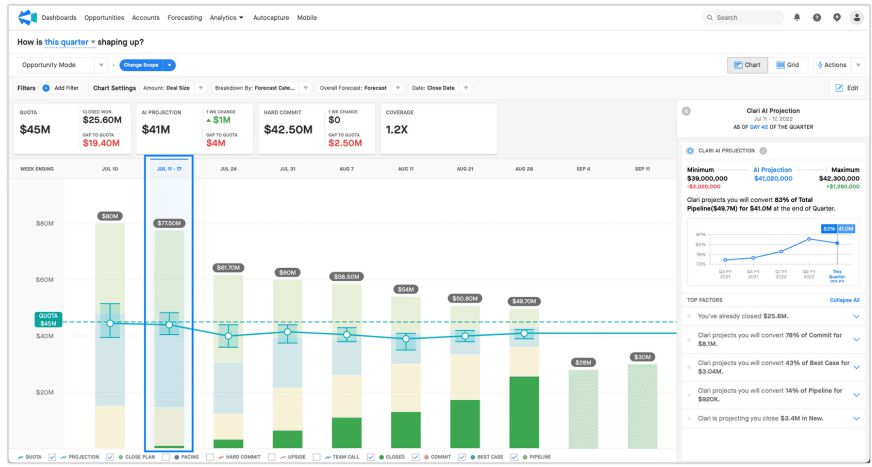The image size is (872, 467).
Task: Switch to Grid view
Action: click(788, 65)
